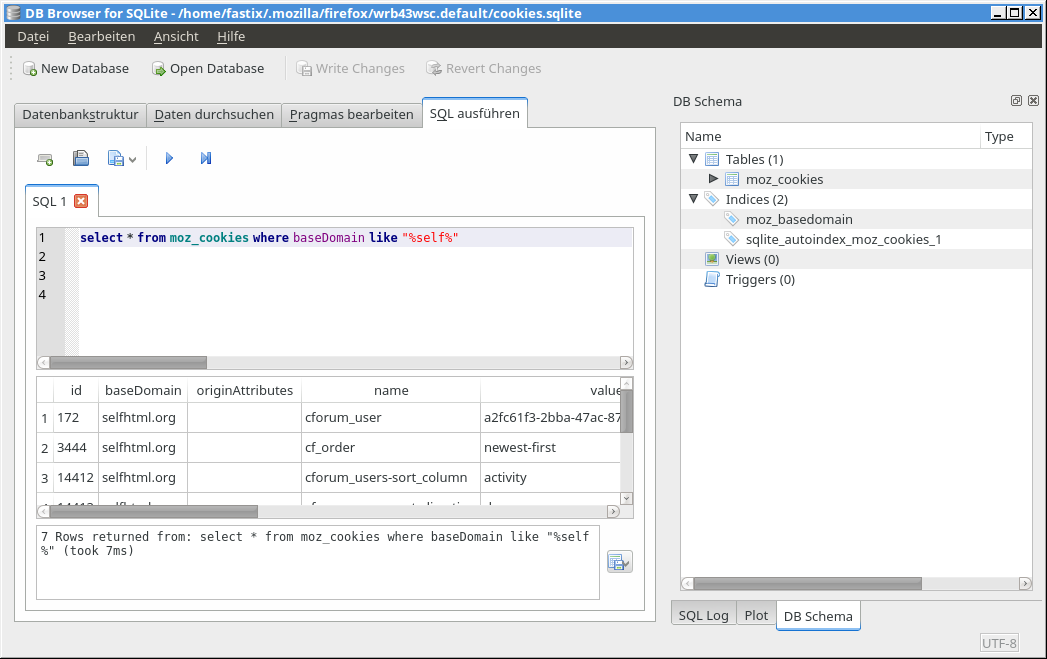Image resolution: width=1047 pixels, height=659 pixels.
Task: Click into the SQL query editor
Action: [340, 290]
